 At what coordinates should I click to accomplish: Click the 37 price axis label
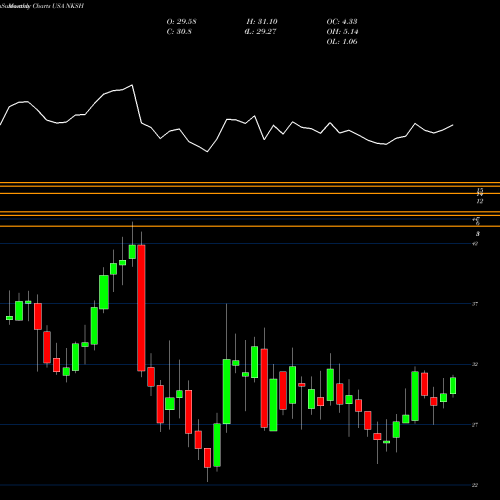click(x=475, y=304)
